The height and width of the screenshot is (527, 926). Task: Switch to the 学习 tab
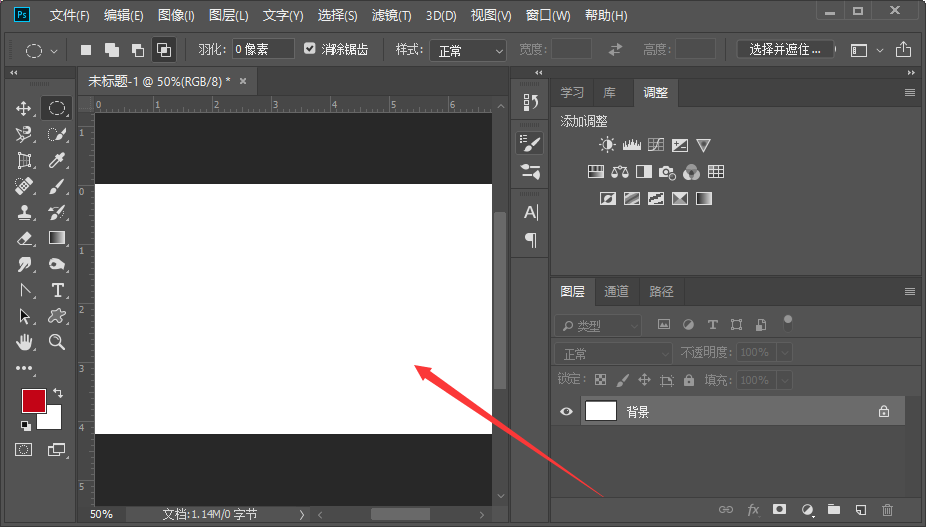click(x=572, y=93)
